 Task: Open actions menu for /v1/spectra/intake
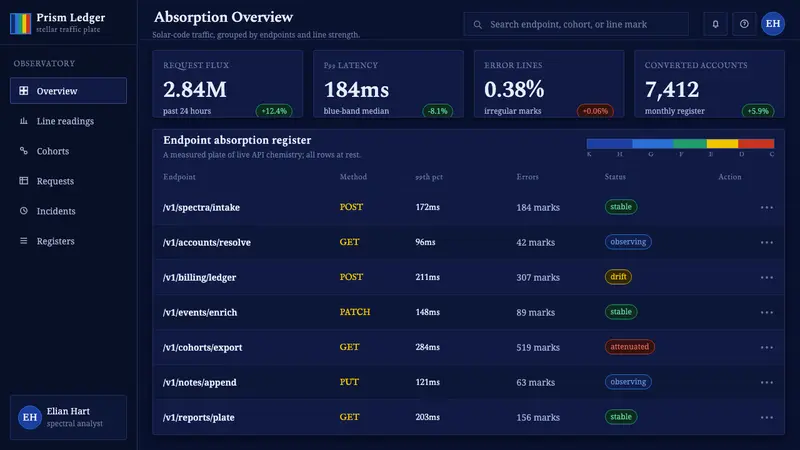(x=766, y=208)
